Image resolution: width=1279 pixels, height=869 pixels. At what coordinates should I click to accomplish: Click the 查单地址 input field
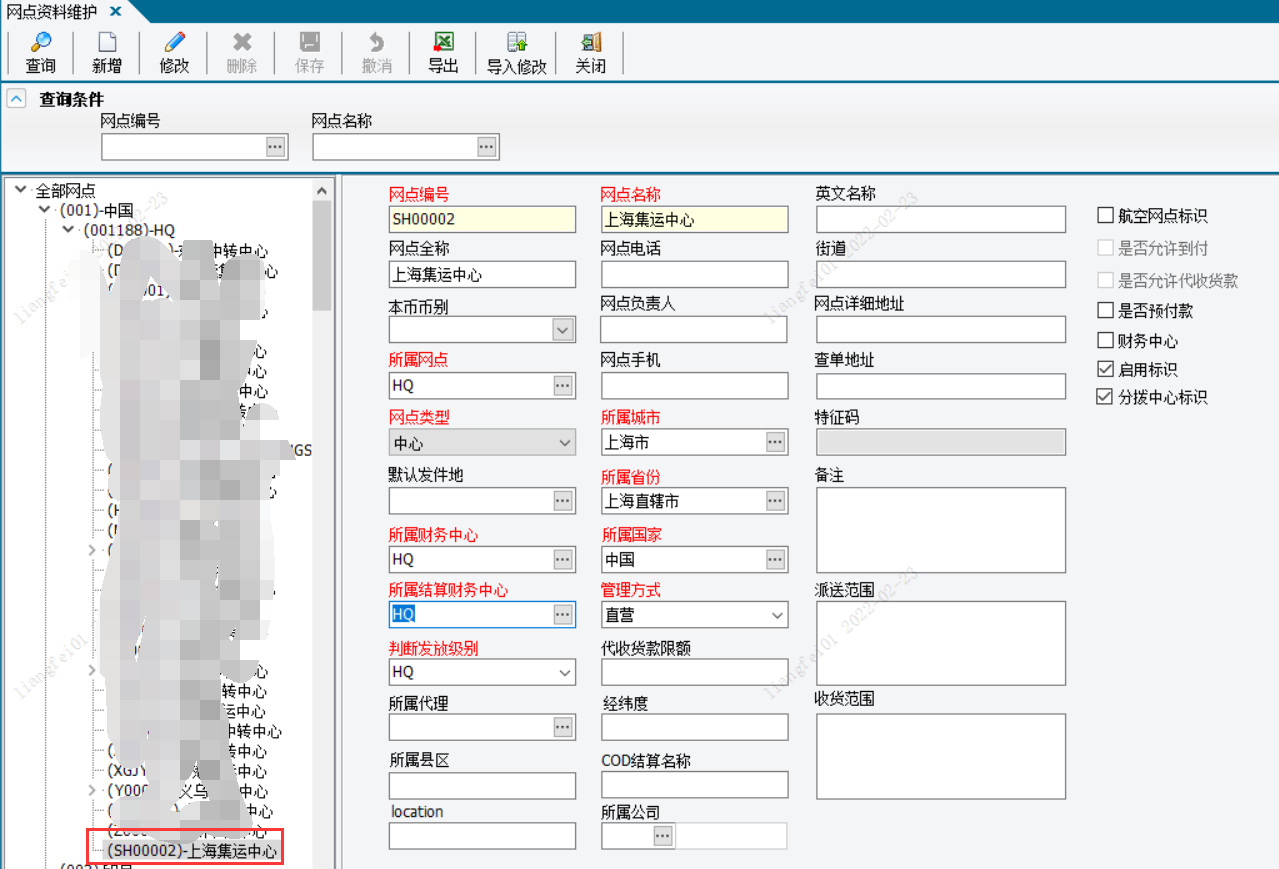pos(941,386)
